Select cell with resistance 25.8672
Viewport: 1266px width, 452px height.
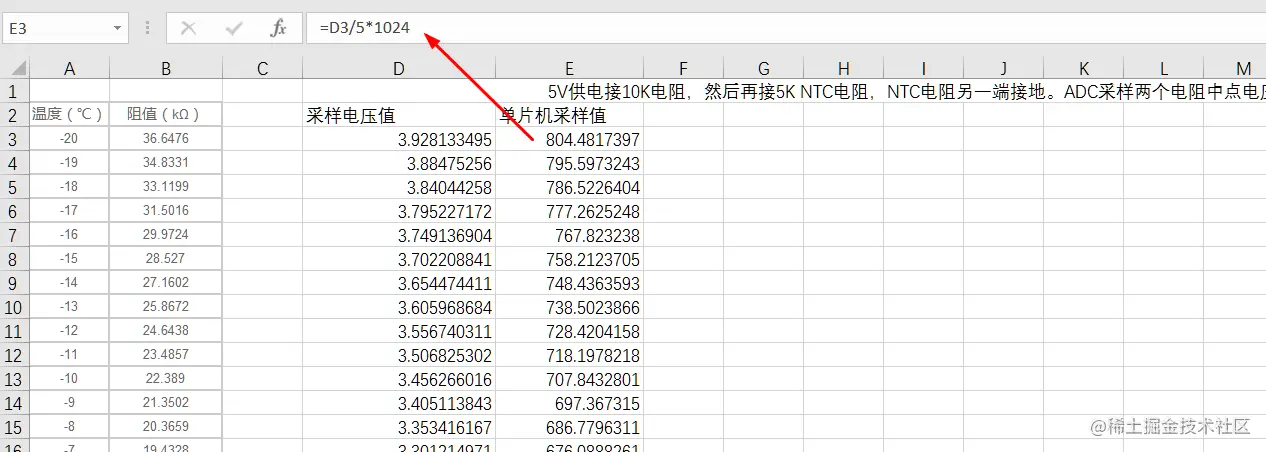click(166, 307)
